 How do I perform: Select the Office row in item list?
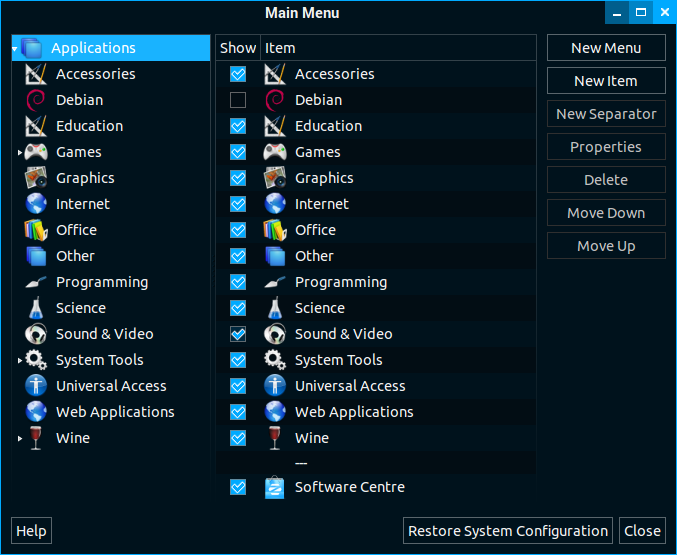click(x=315, y=230)
